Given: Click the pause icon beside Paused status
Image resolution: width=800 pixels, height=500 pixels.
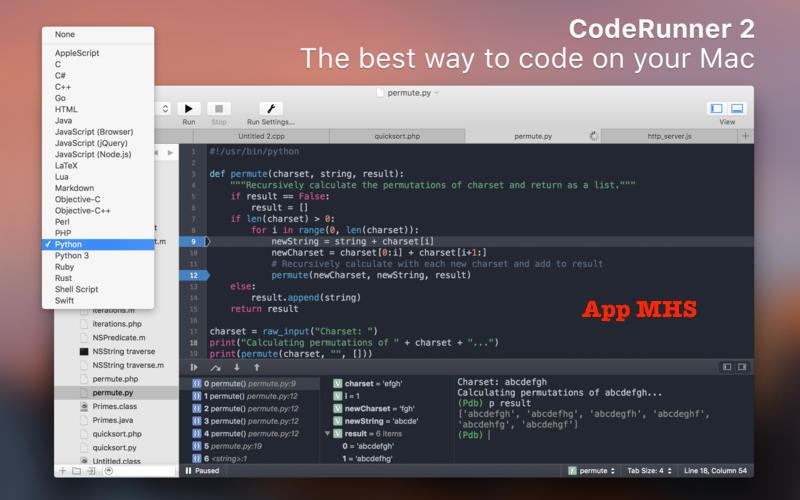Looking at the screenshot, I should coord(188,471).
